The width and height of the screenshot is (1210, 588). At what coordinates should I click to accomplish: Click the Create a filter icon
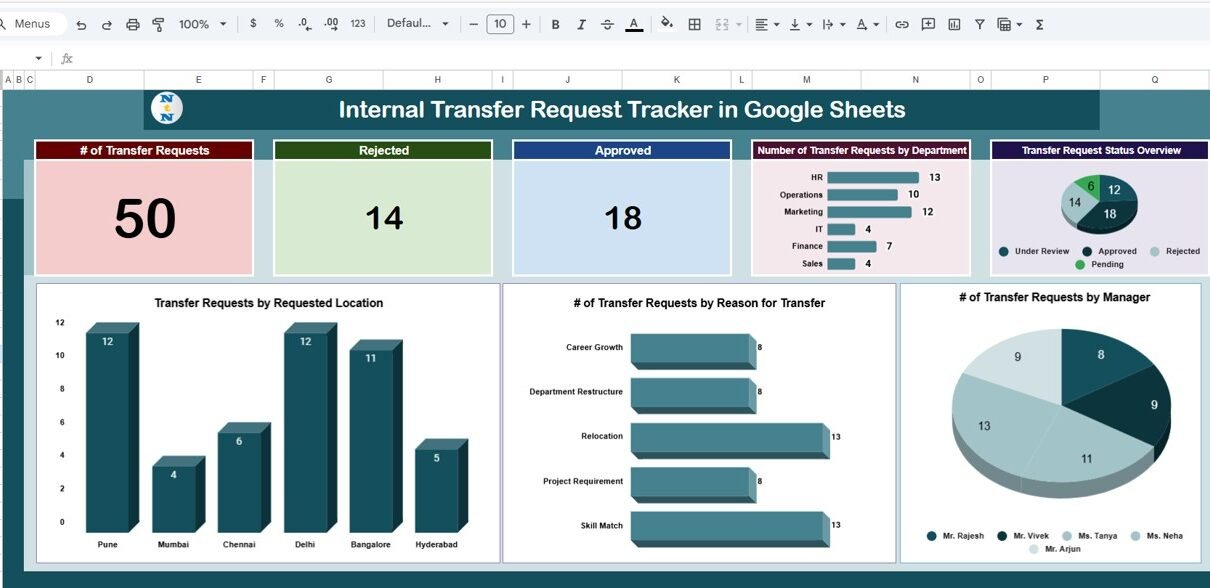point(980,24)
